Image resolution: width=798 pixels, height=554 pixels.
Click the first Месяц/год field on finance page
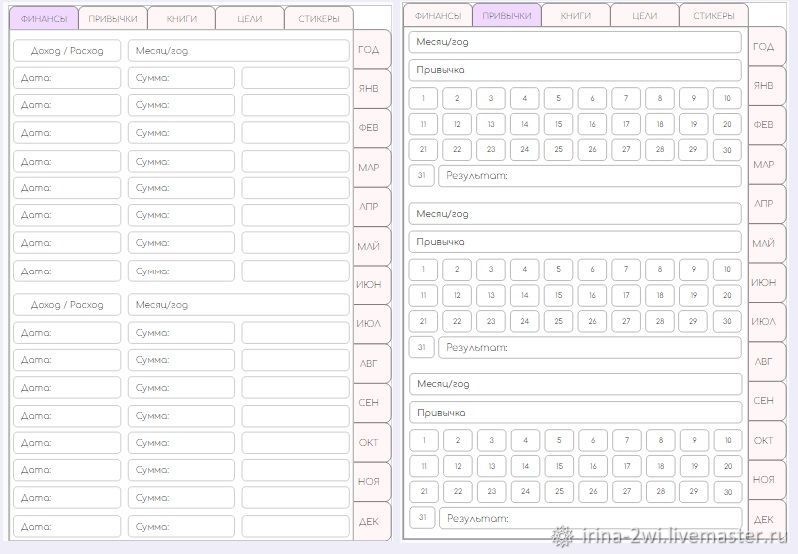(239, 51)
